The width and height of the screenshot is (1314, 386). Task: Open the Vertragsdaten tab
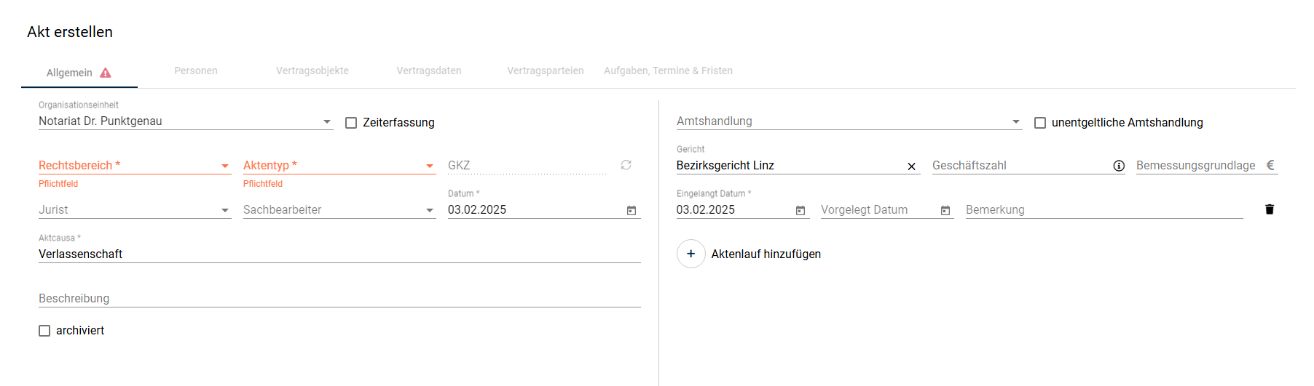point(429,71)
